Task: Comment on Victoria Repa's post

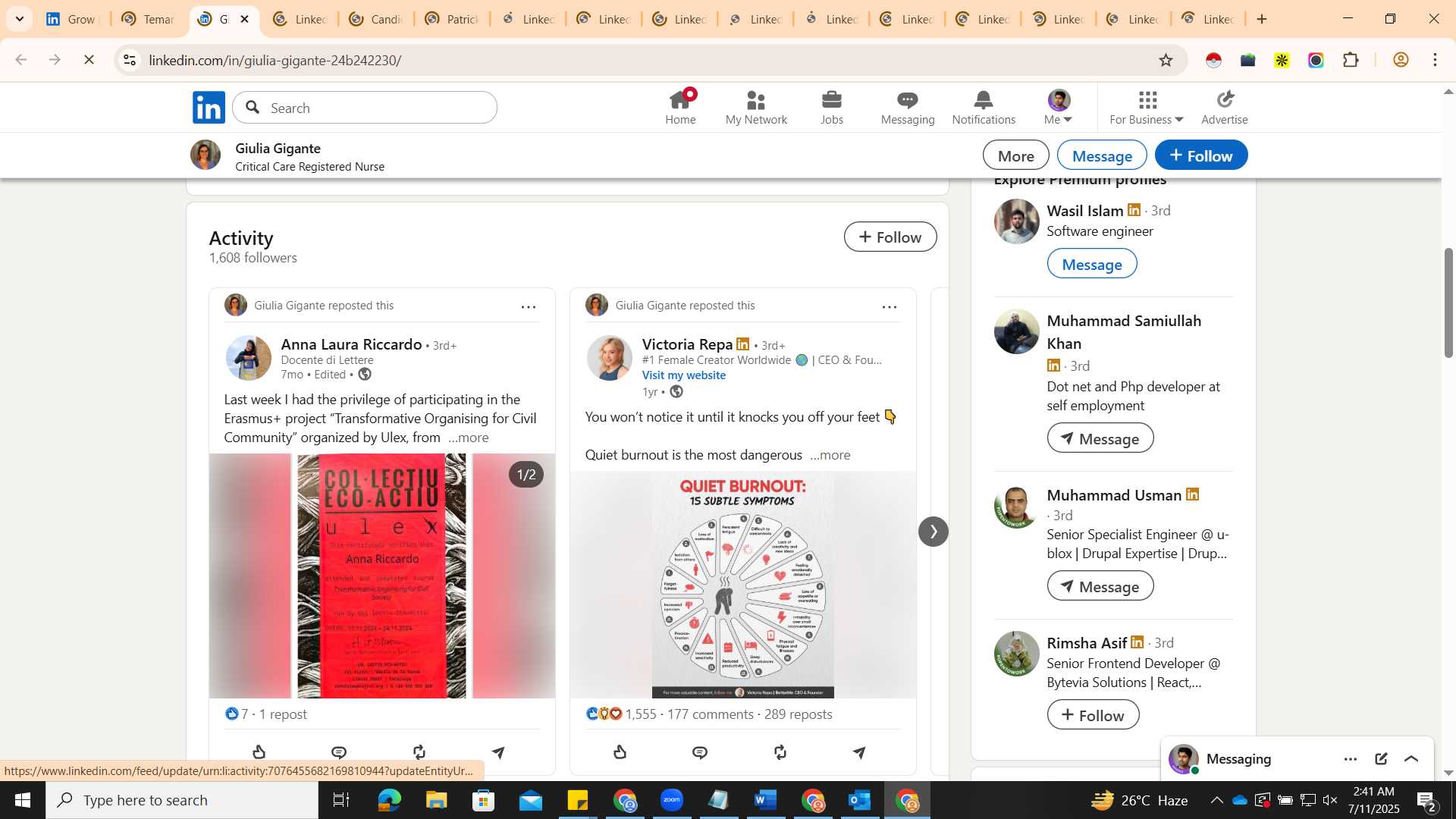Action: coord(700,752)
